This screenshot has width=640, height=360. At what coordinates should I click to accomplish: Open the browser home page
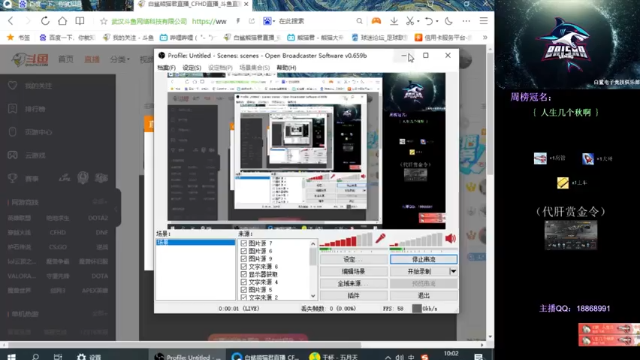62,21
